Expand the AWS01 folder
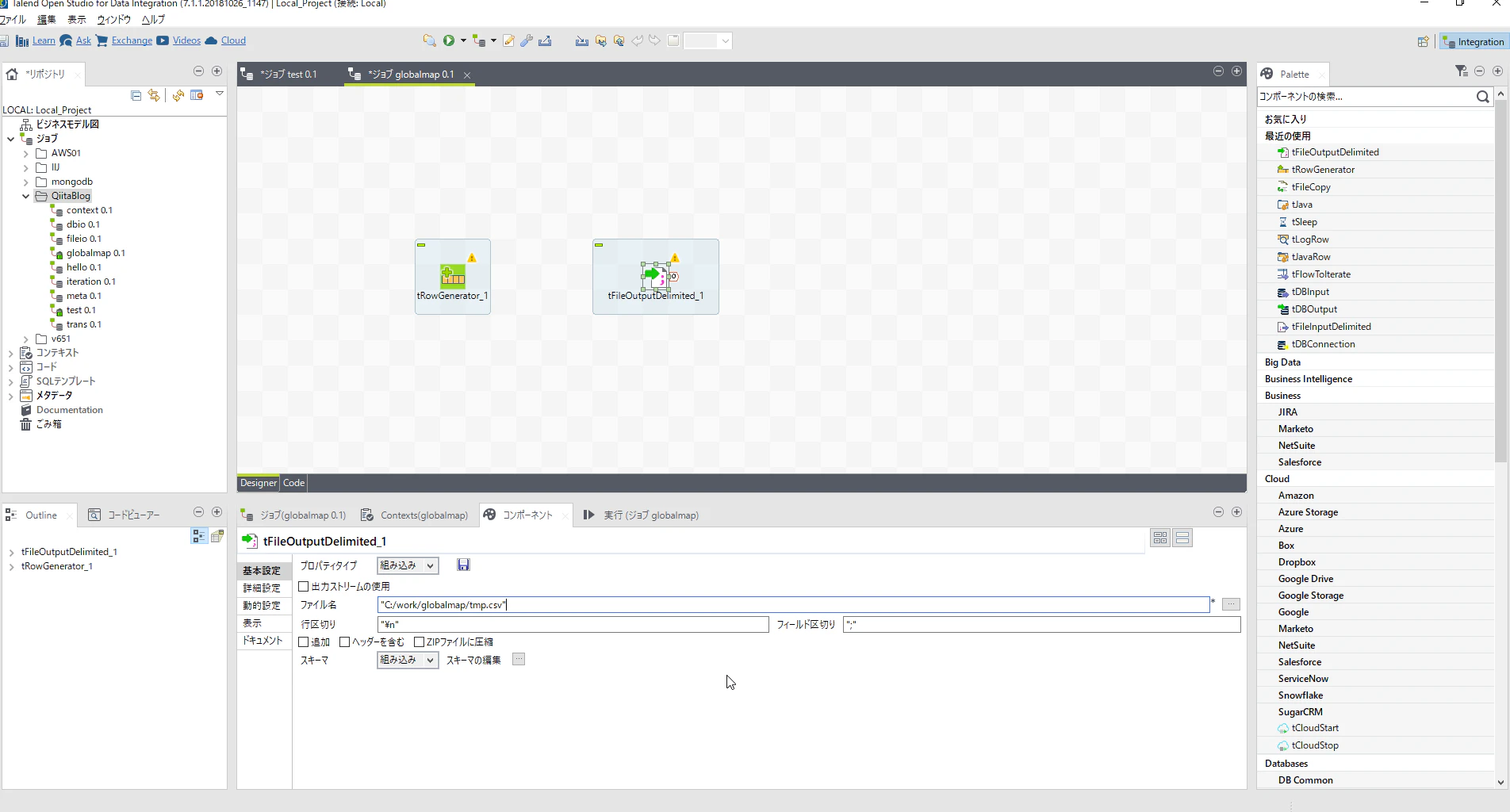 [25, 153]
